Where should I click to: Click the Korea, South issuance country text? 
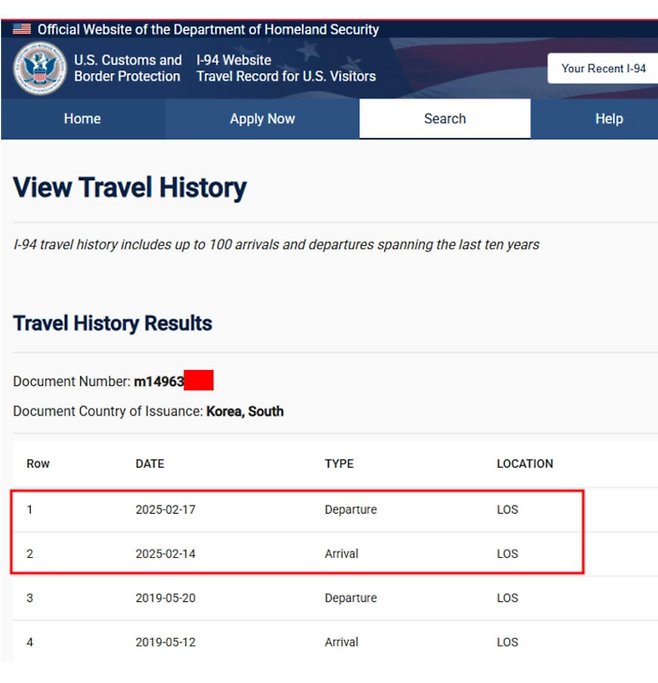coord(245,411)
